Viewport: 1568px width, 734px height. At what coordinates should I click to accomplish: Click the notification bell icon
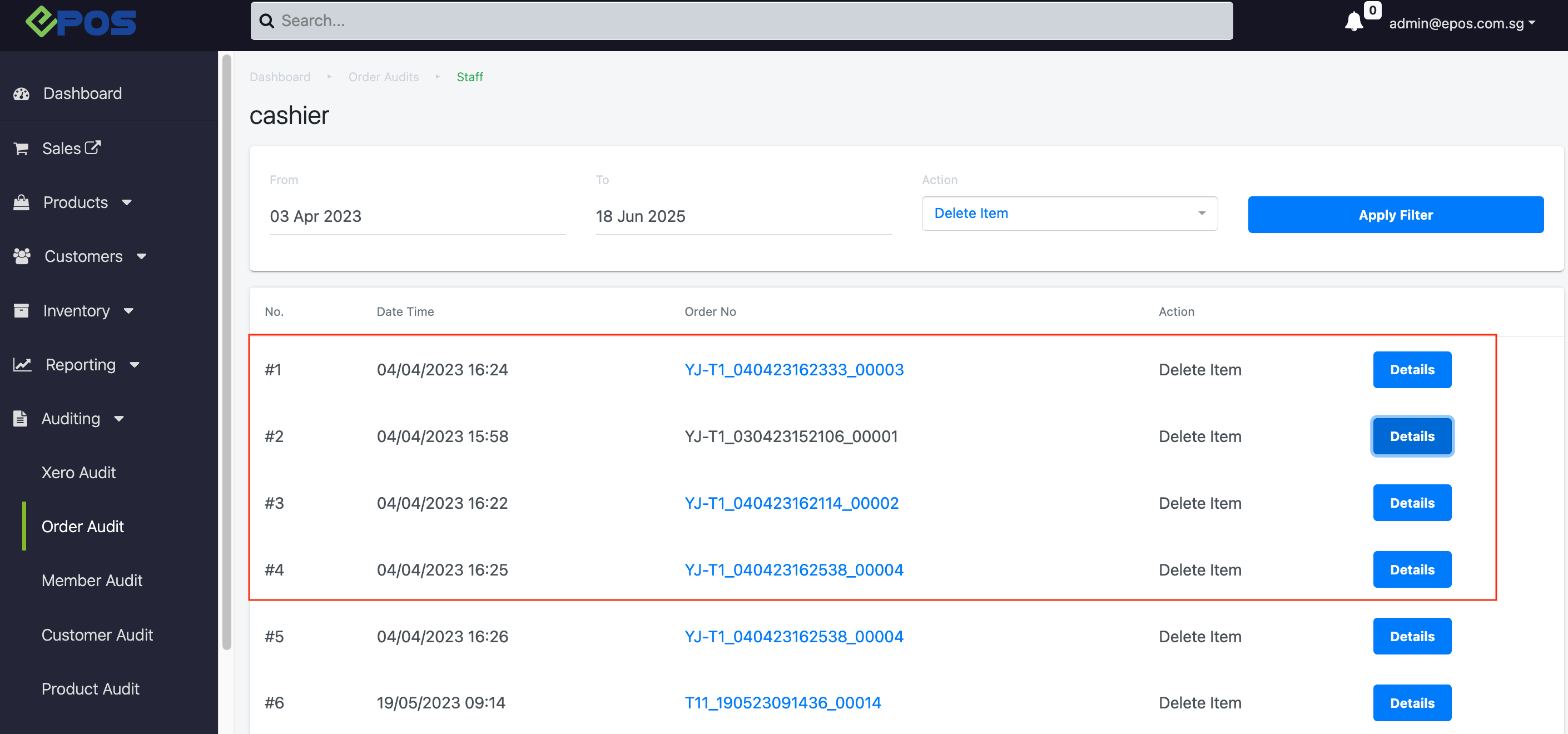point(1353,22)
